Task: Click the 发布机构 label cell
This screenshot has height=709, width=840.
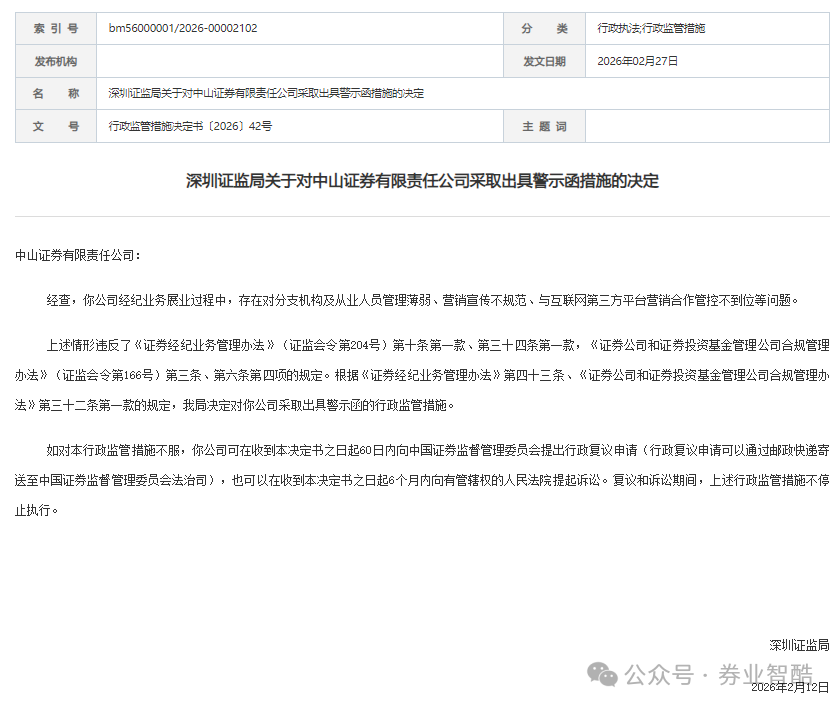Action: point(55,61)
